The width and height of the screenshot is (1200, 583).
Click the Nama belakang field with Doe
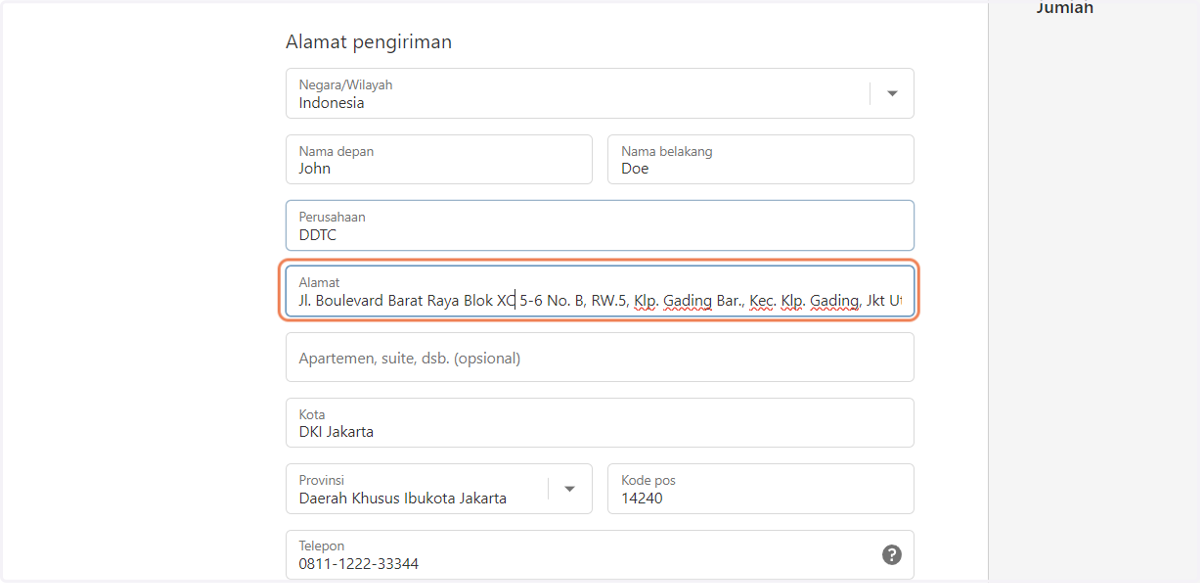[761, 160]
